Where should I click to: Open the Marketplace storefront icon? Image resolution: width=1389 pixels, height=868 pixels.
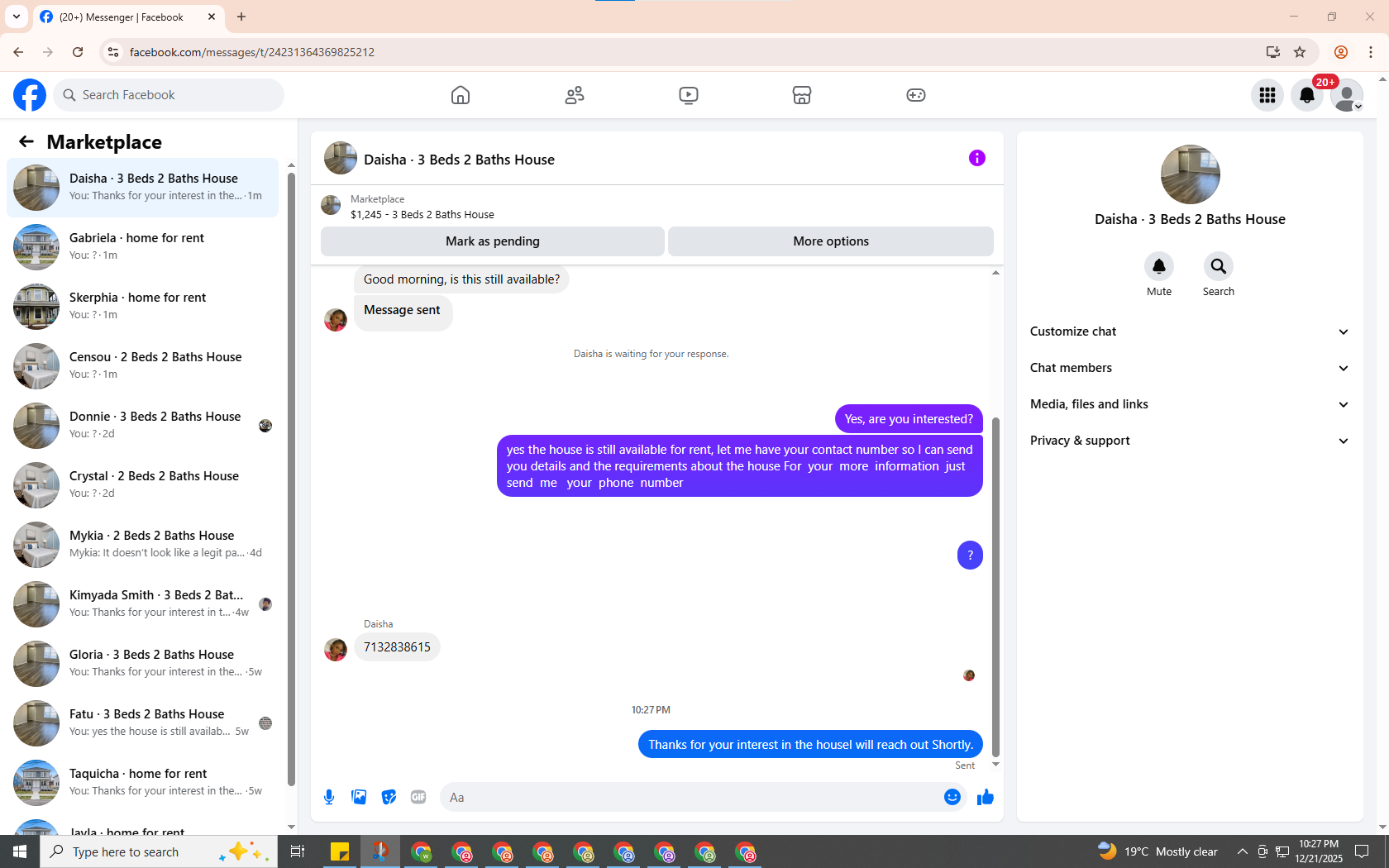(x=802, y=95)
